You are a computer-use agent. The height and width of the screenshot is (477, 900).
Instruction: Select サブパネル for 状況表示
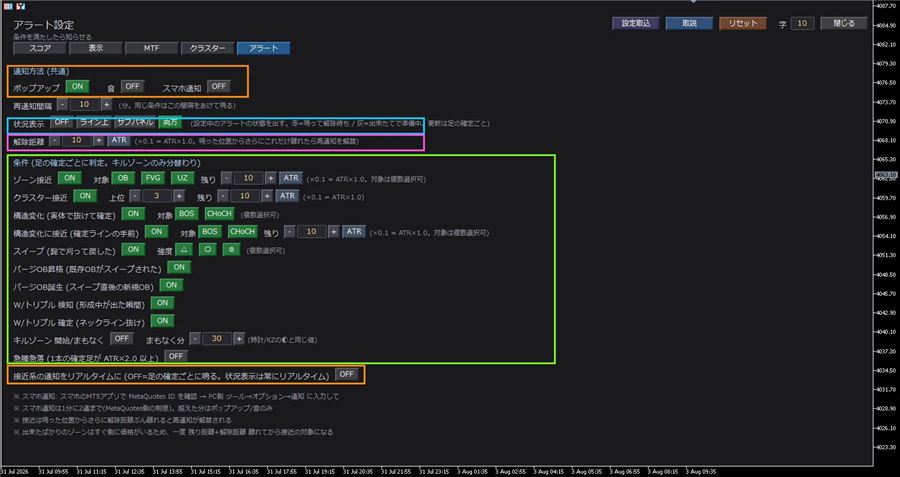click(135, 122)
